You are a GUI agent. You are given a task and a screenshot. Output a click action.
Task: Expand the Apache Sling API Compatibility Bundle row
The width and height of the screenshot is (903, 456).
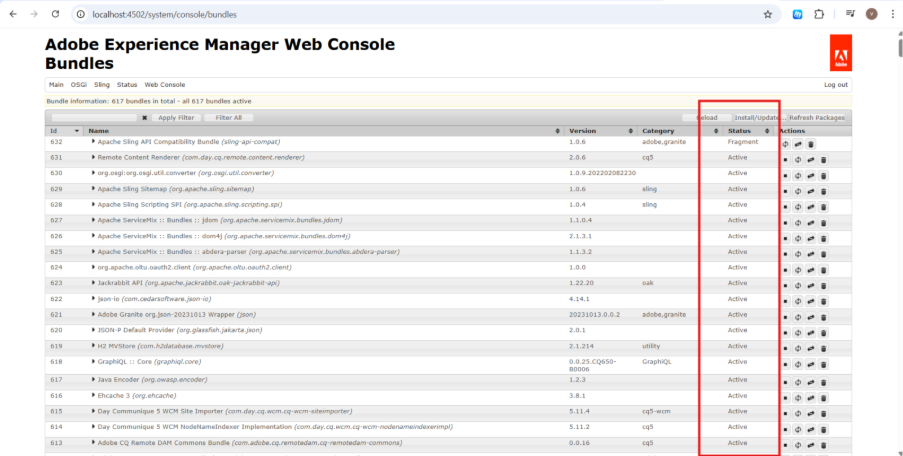point(93,142)
